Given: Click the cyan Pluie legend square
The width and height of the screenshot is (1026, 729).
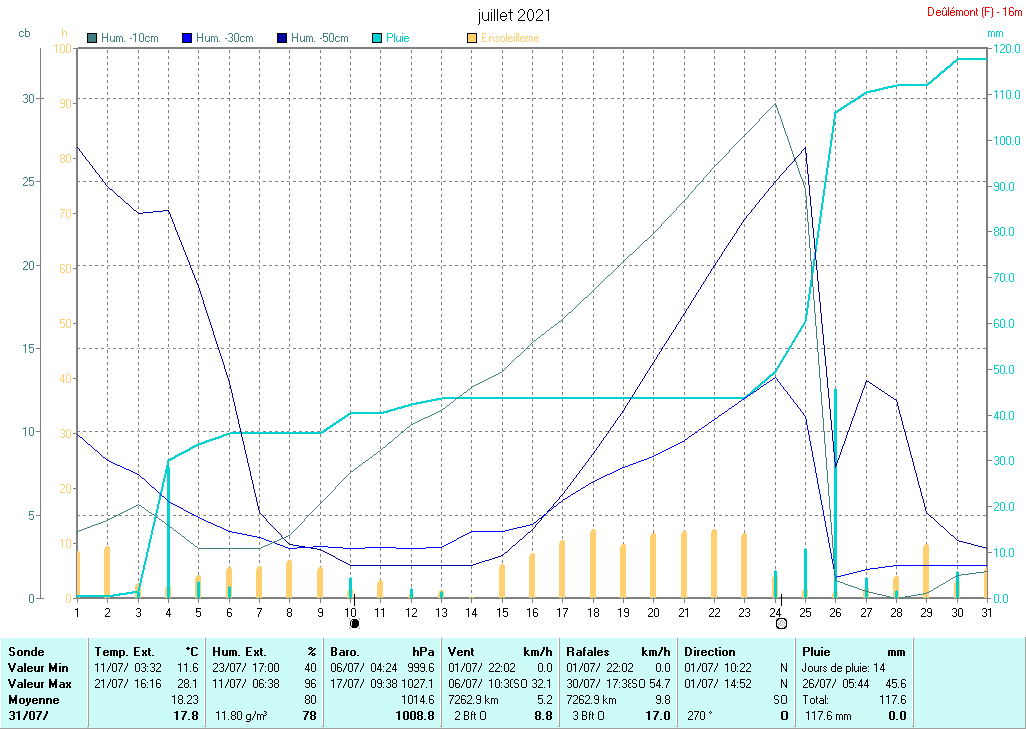Looking at the screenshot, I should coord(377,38).
